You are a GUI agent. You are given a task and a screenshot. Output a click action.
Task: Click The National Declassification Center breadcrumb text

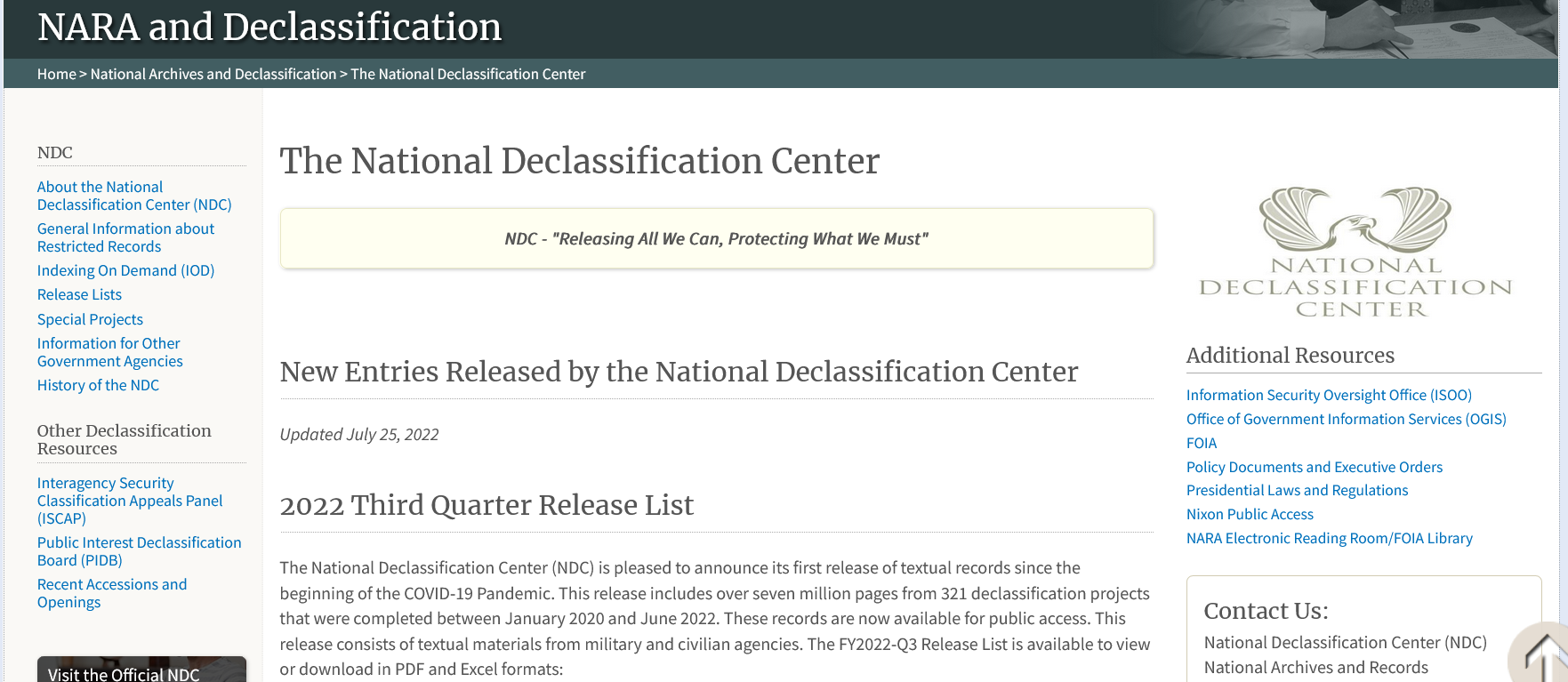pos(468,74)
